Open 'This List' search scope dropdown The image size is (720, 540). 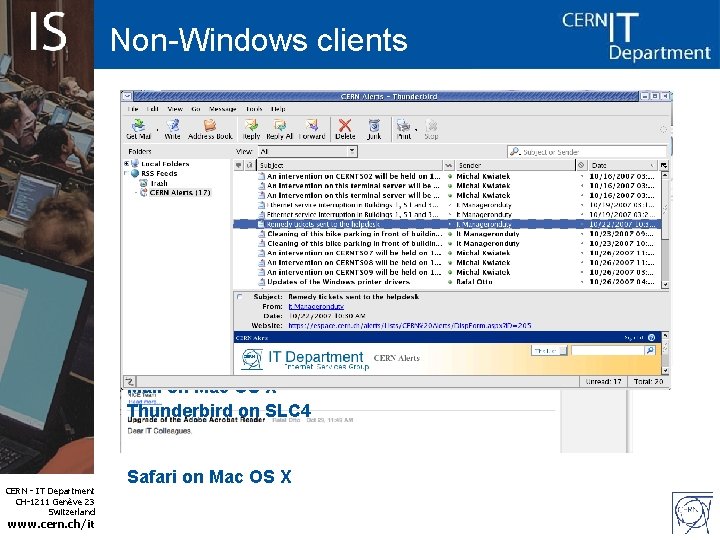549,351
